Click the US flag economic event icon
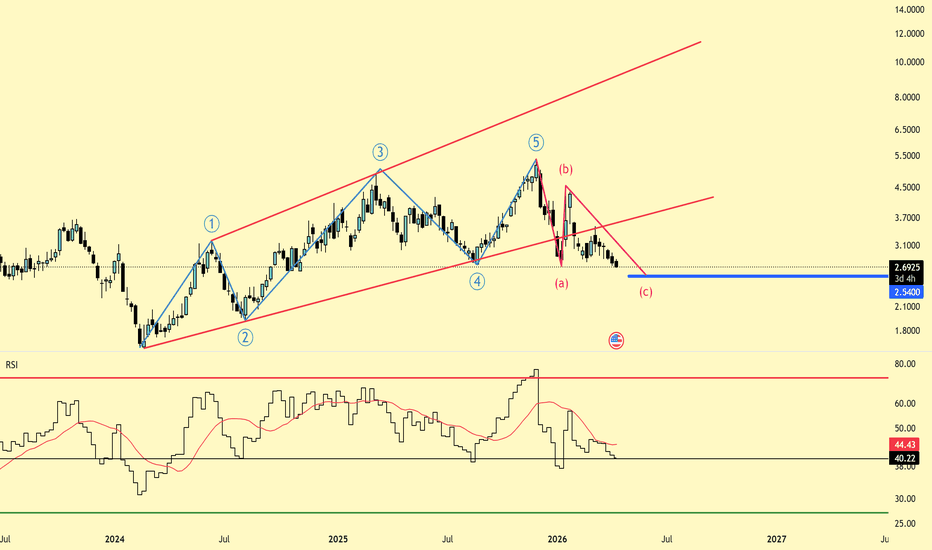 click(616, 341)
